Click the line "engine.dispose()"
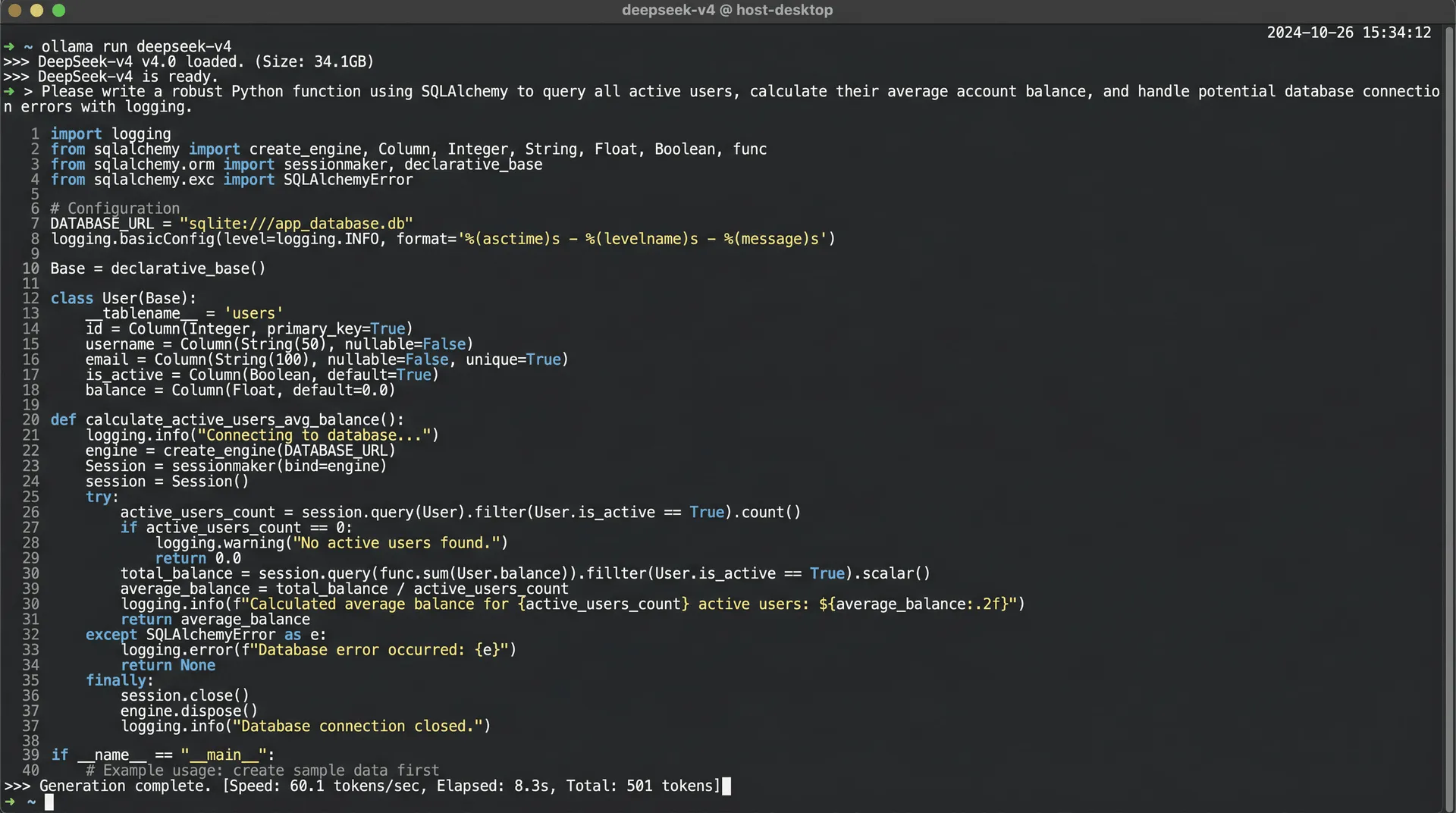1456x813 pixels. (189, 711)
